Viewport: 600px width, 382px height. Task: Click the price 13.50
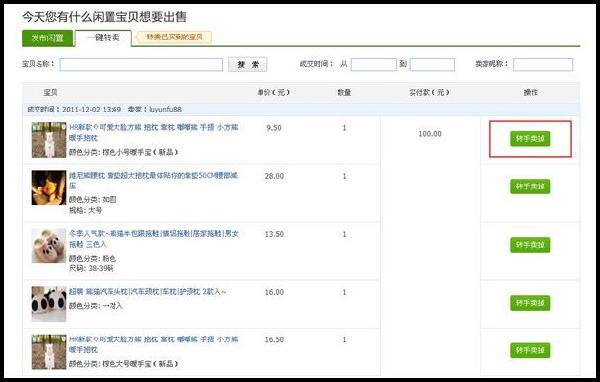[274, 234]
